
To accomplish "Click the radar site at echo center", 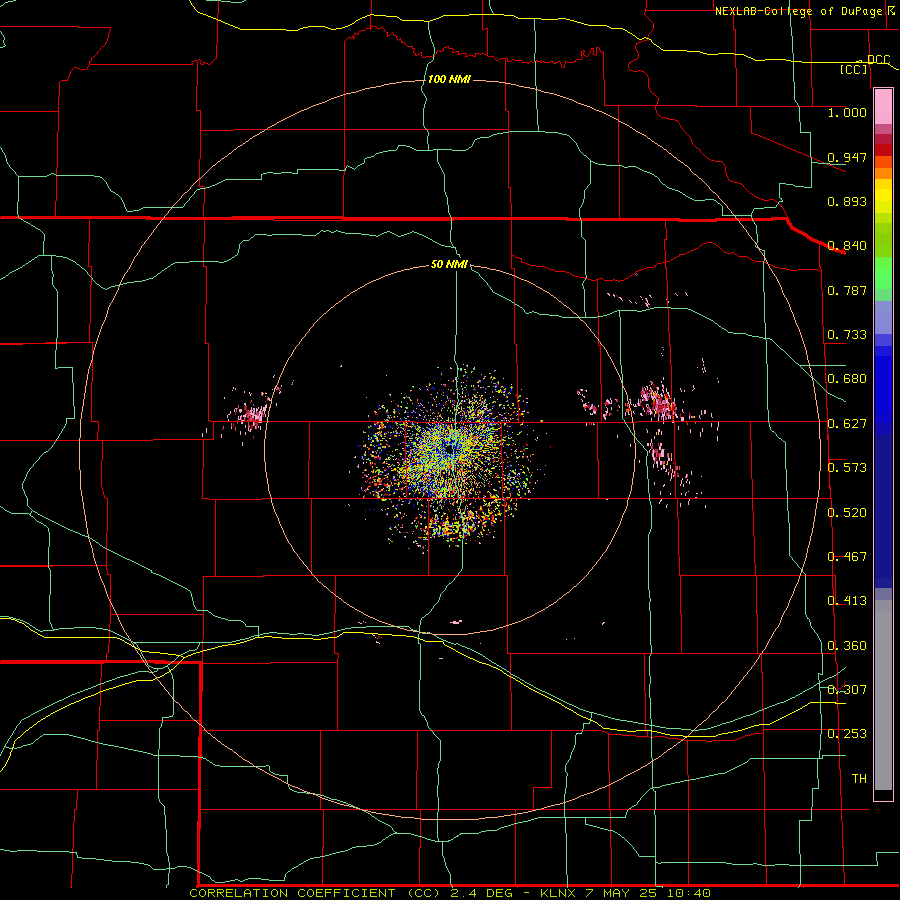I will tap(451, 449).
